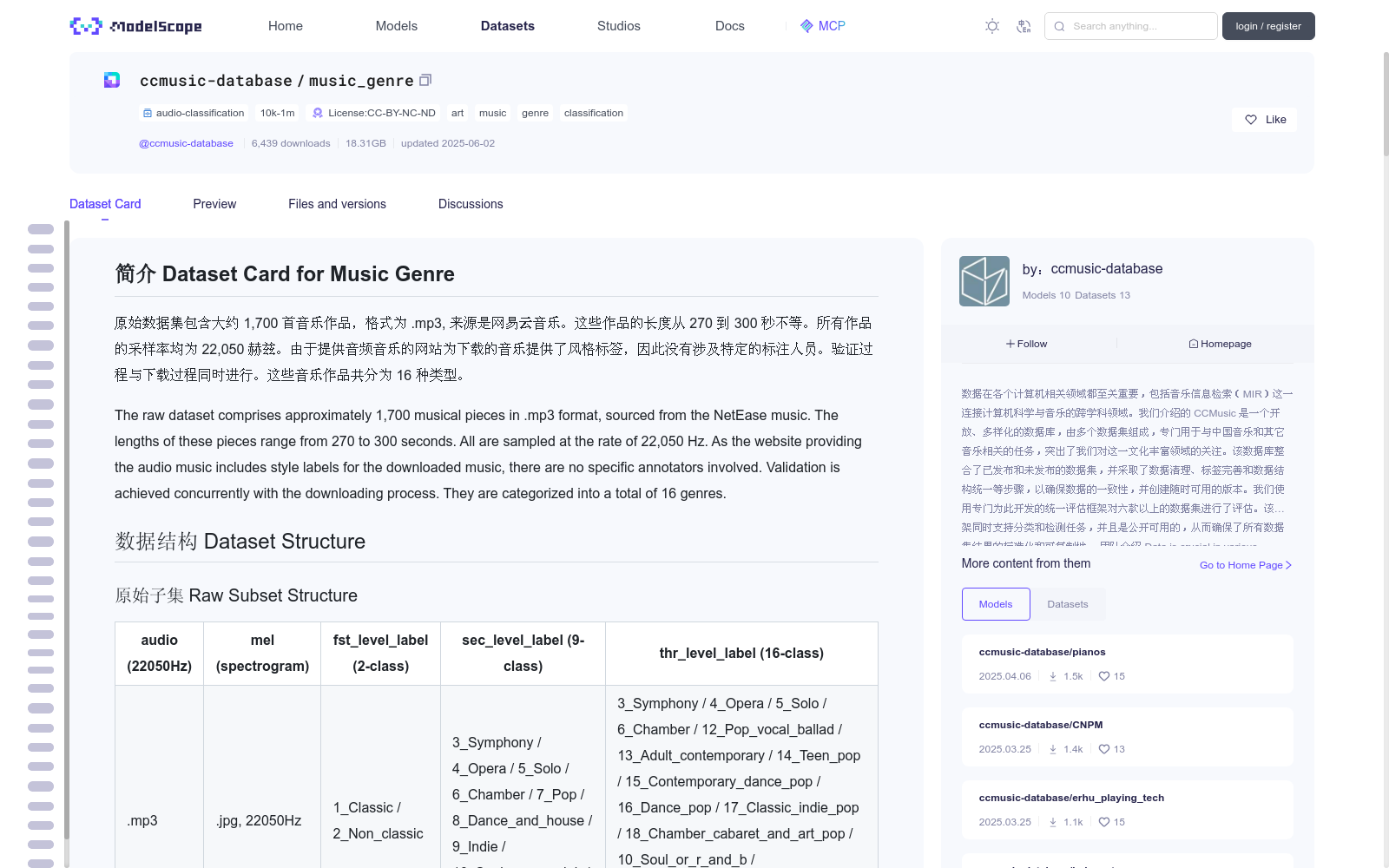
Task: Switch to the Preview tab
Action: [x=214, y=204]
